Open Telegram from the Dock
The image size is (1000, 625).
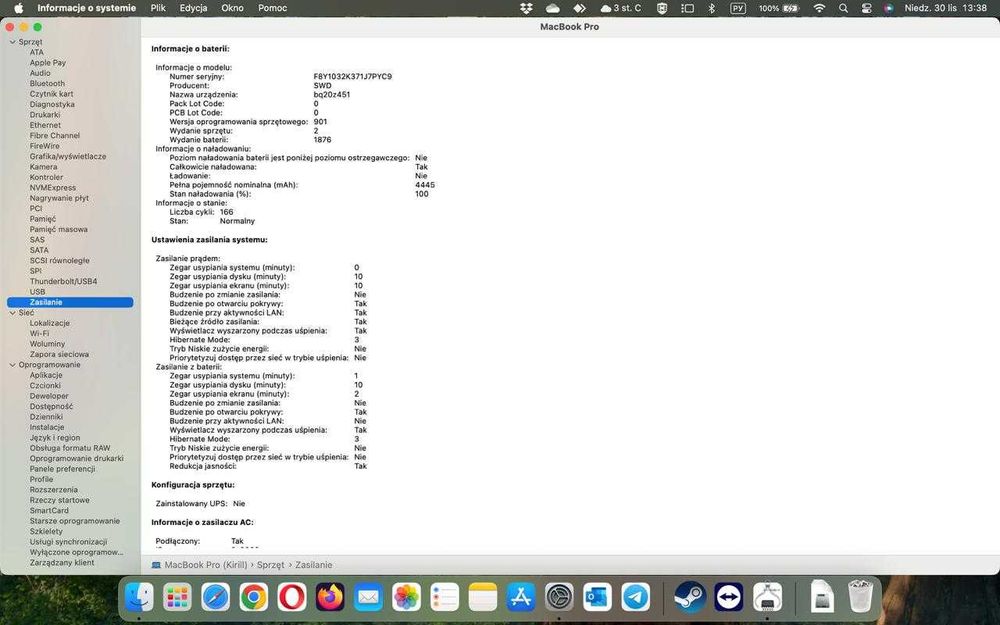pos(636,598)
